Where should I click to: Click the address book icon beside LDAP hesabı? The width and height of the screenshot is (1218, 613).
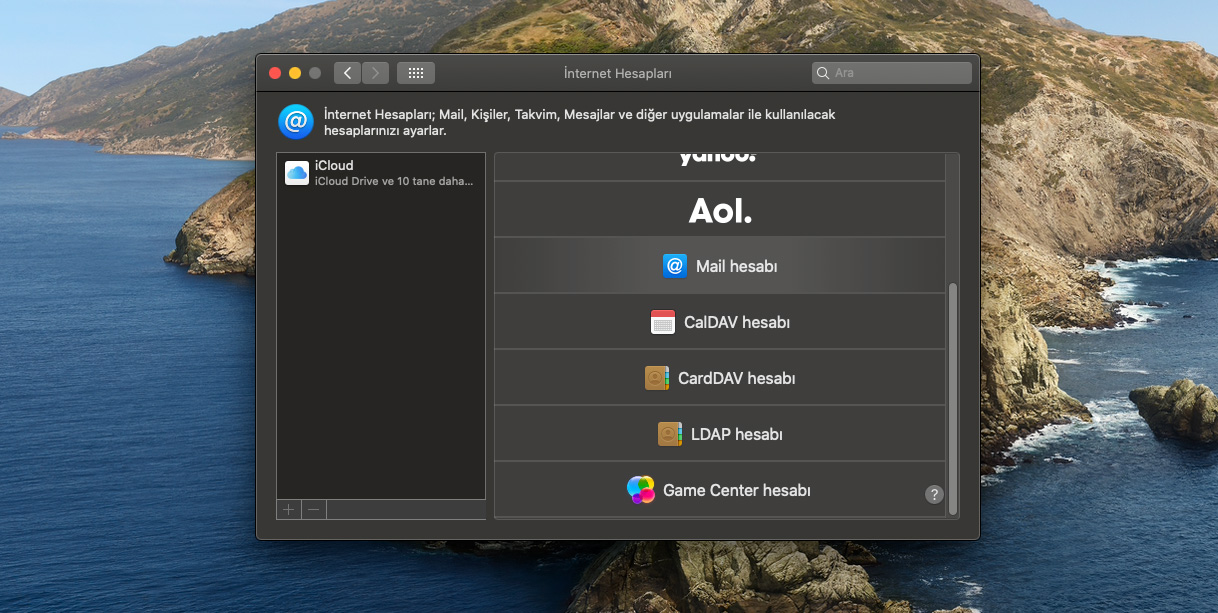coord(670,434)
